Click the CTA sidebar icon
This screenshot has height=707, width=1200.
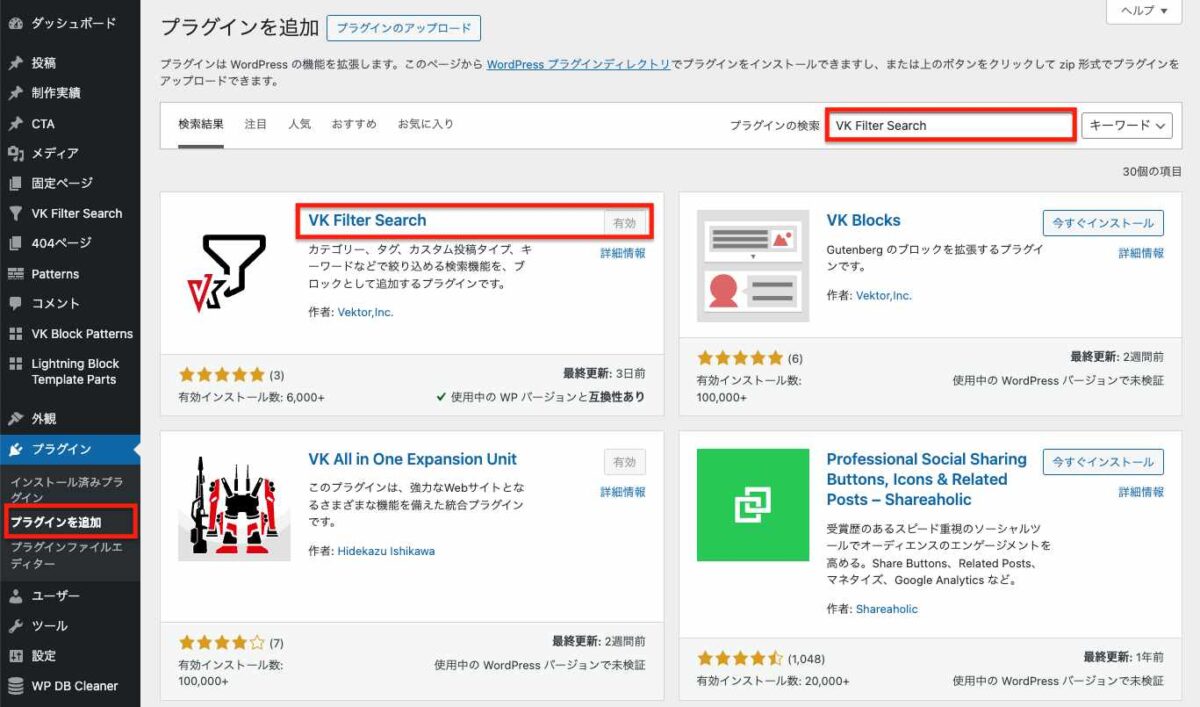coord(14,122)
